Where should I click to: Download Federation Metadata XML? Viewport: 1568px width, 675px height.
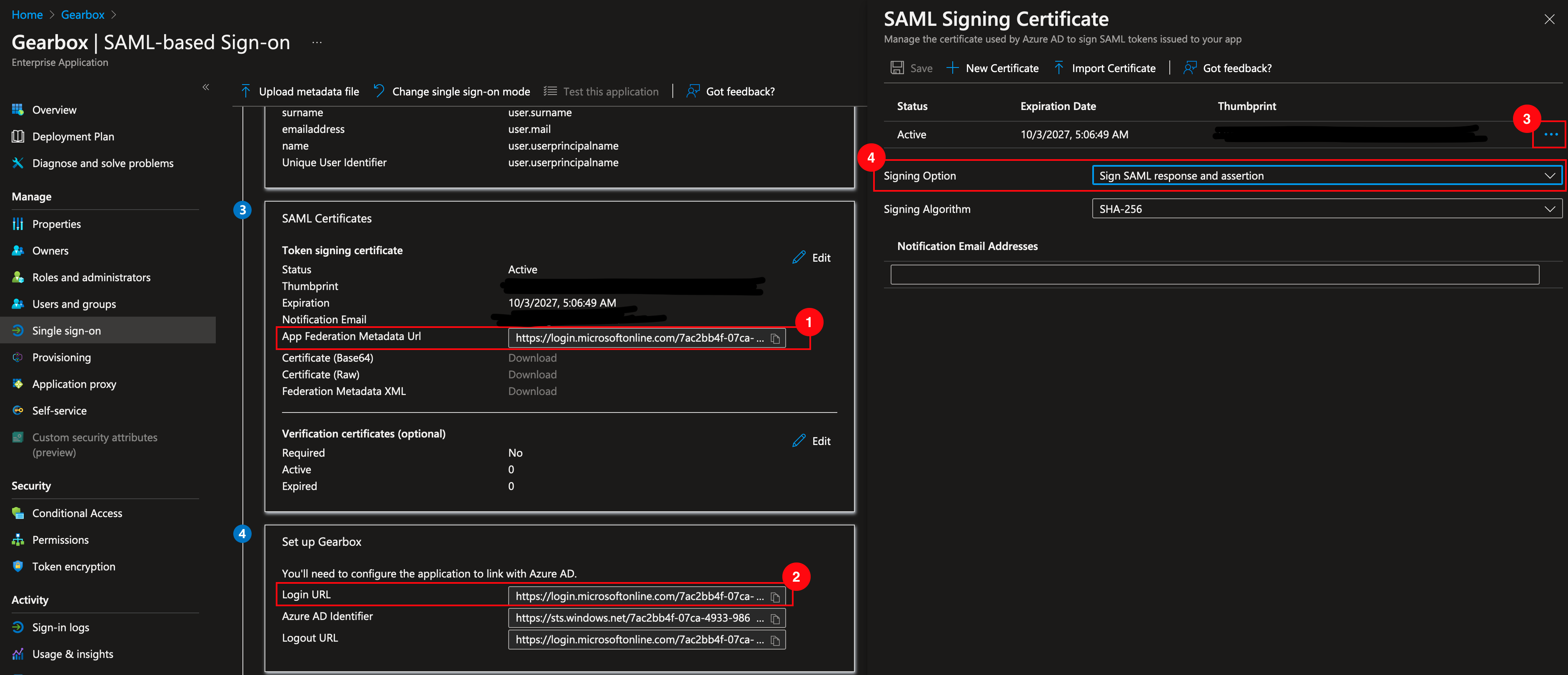coord(532,391)
